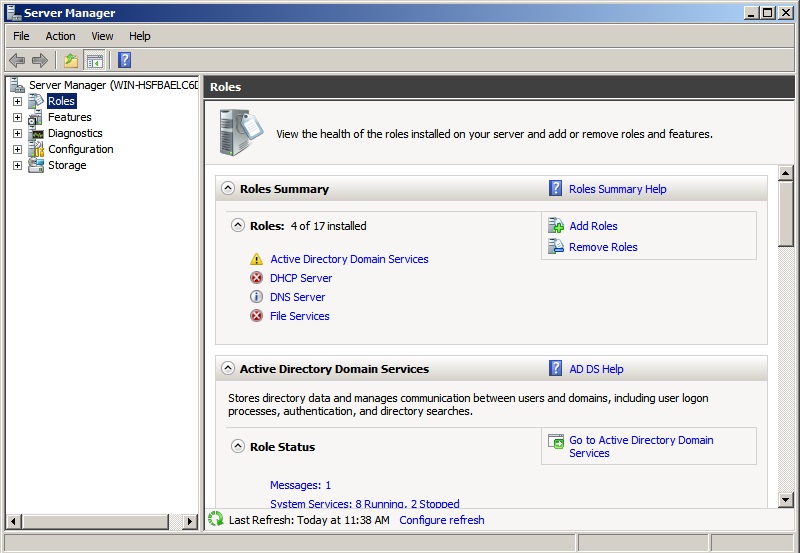Click the Forward arrow toolbar icon
Image resolution: width=800 pixels, height=553 pixels.
40,61
